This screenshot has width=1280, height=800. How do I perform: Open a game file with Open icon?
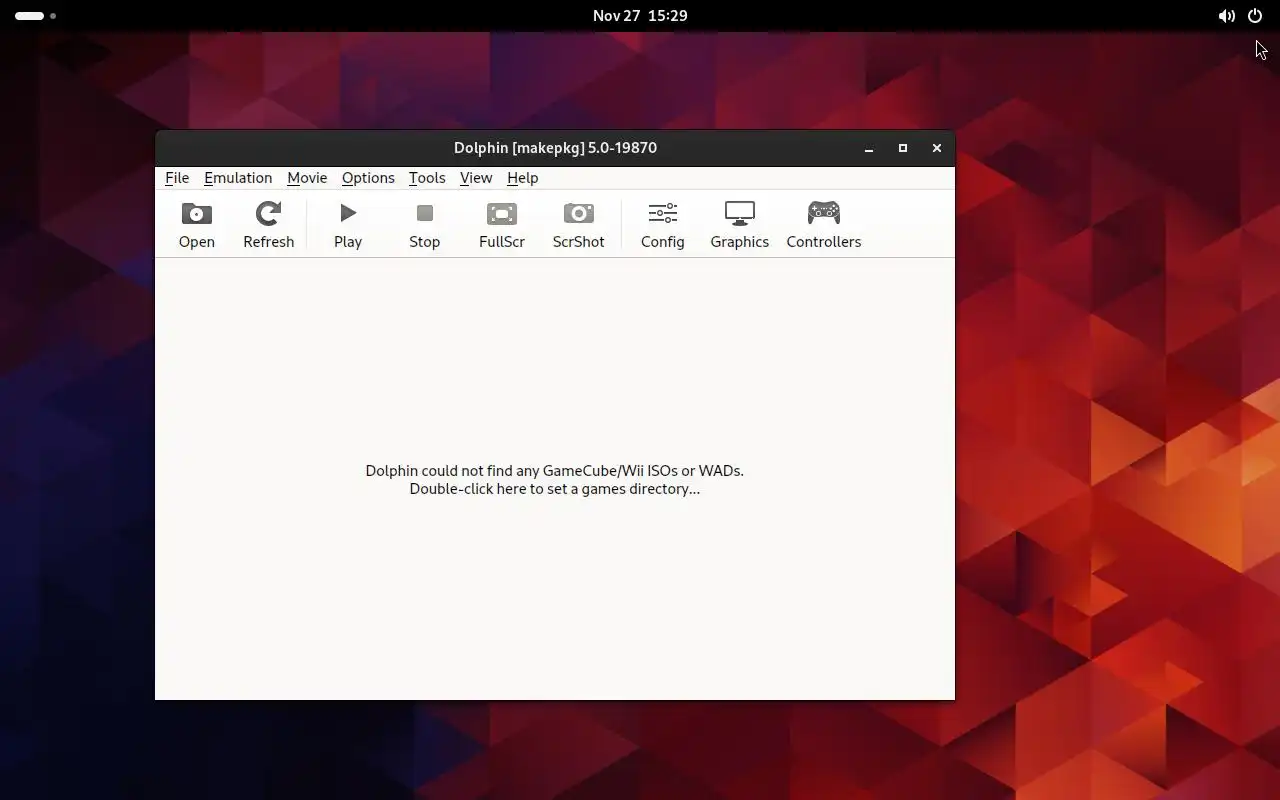point(196,224)
